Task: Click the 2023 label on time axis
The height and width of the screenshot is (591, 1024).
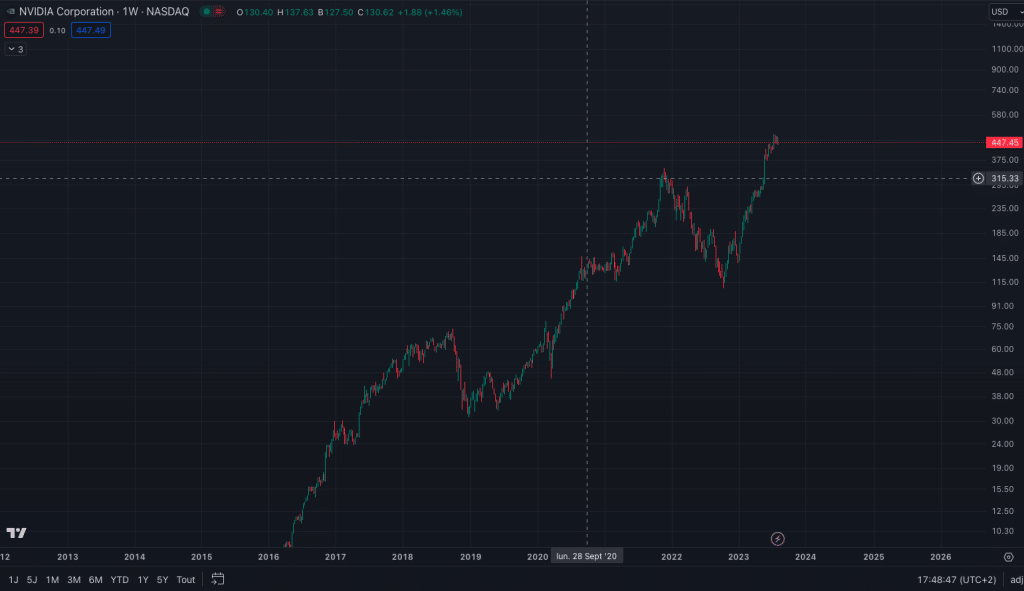Action: (x=739, y=557)
